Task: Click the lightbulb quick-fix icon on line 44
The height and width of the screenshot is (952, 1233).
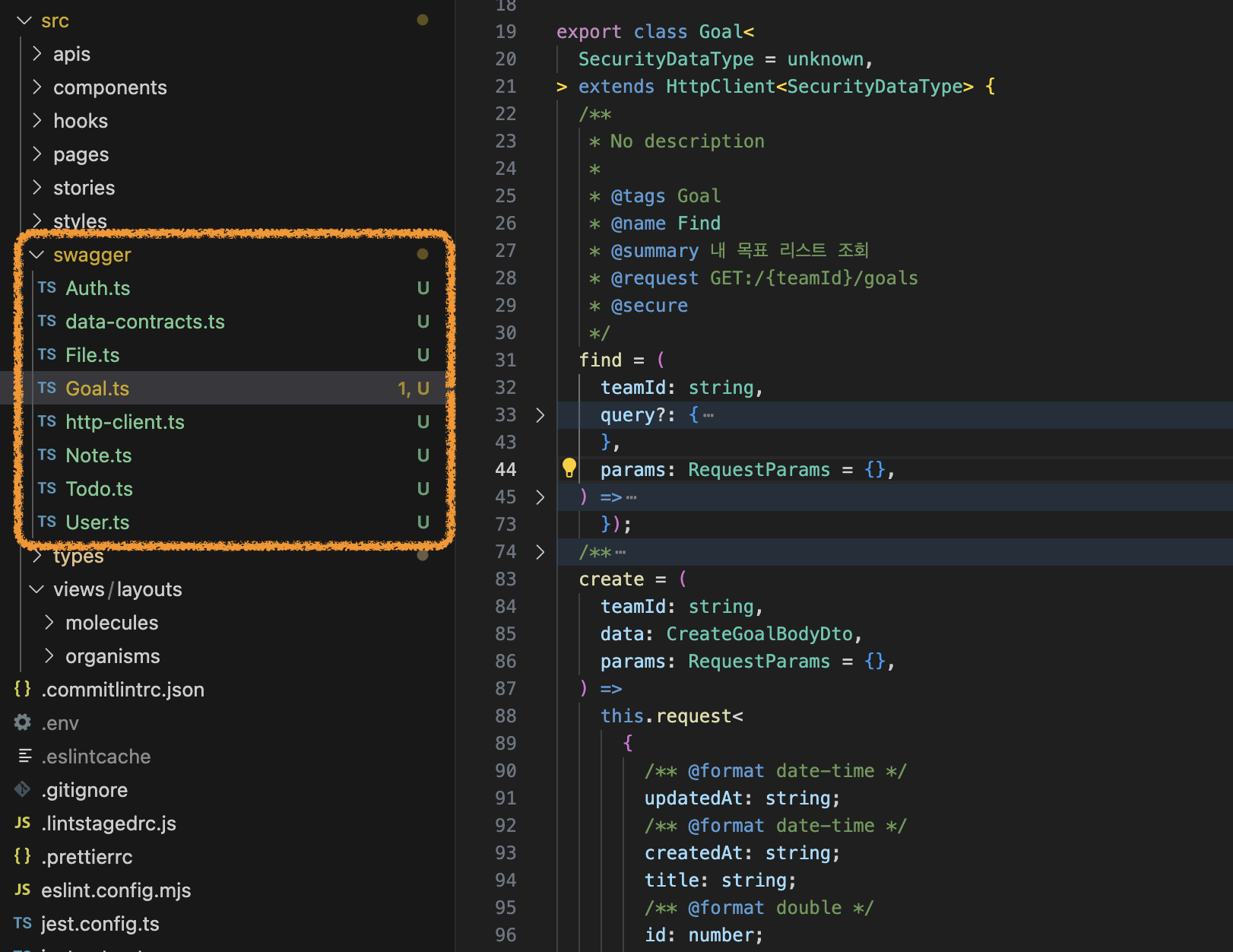Action: click(569, 468)
